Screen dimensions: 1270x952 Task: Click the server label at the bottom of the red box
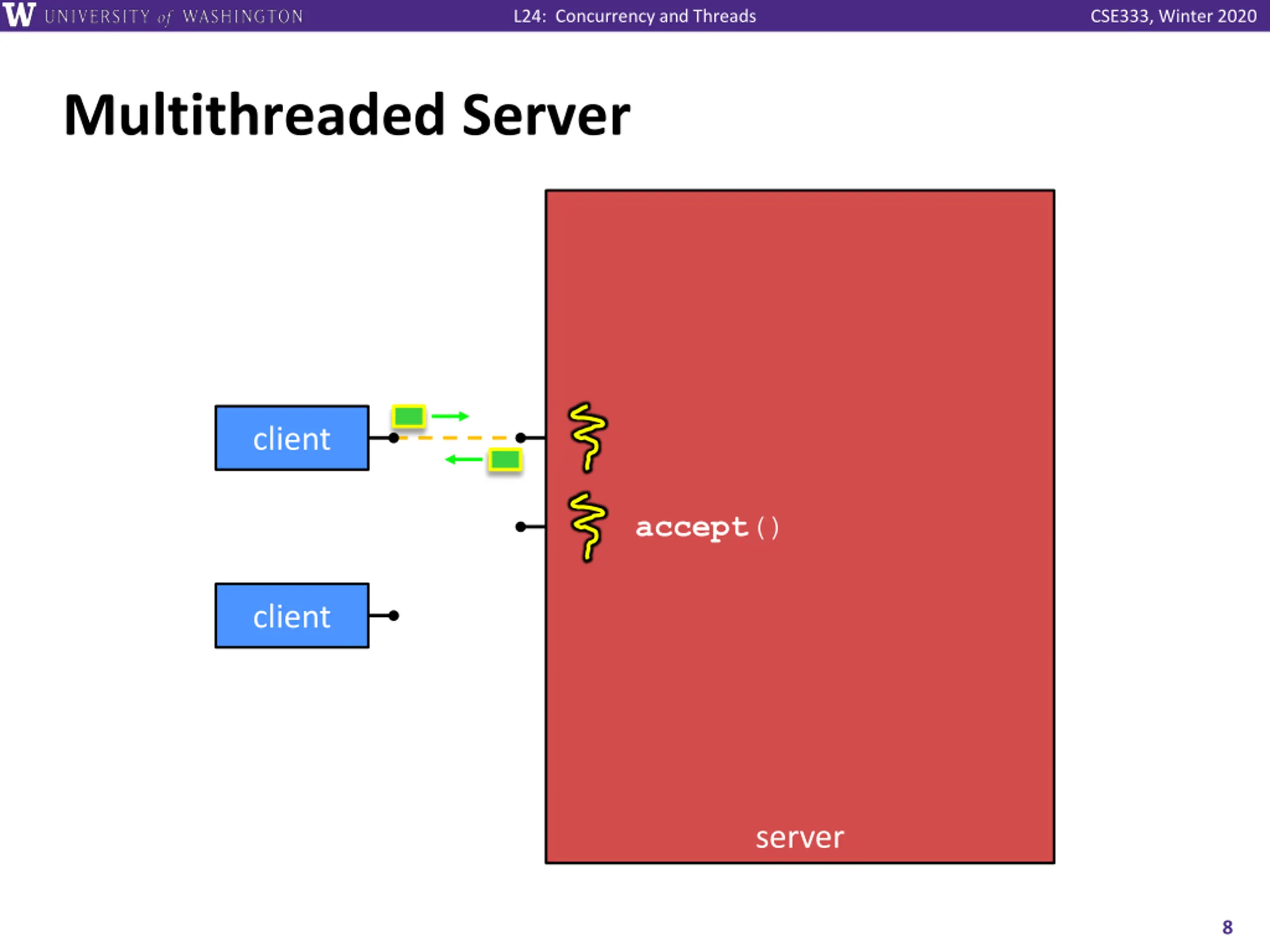pos(800,838)
